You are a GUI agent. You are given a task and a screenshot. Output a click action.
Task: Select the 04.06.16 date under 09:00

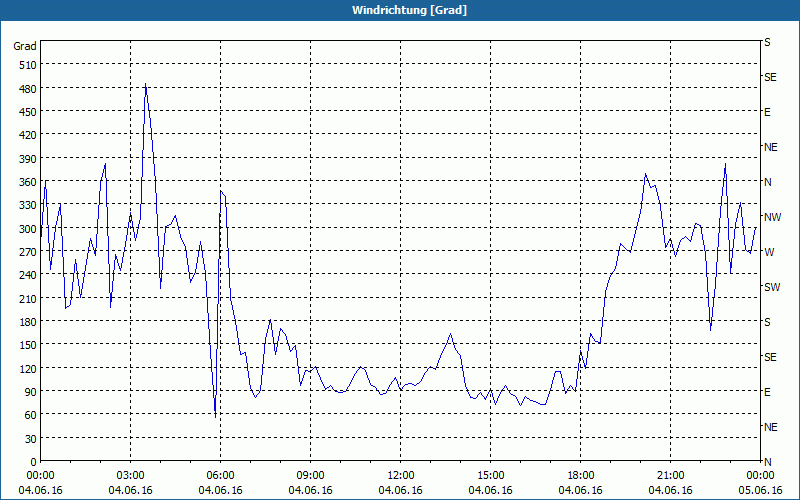(310, 490)
